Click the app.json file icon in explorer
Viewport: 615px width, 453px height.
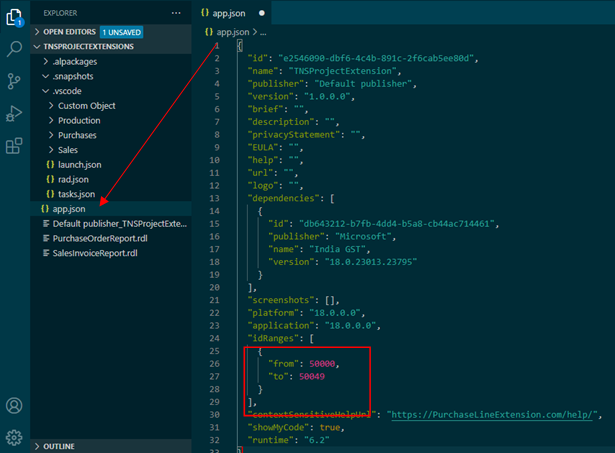click(45, 209)
